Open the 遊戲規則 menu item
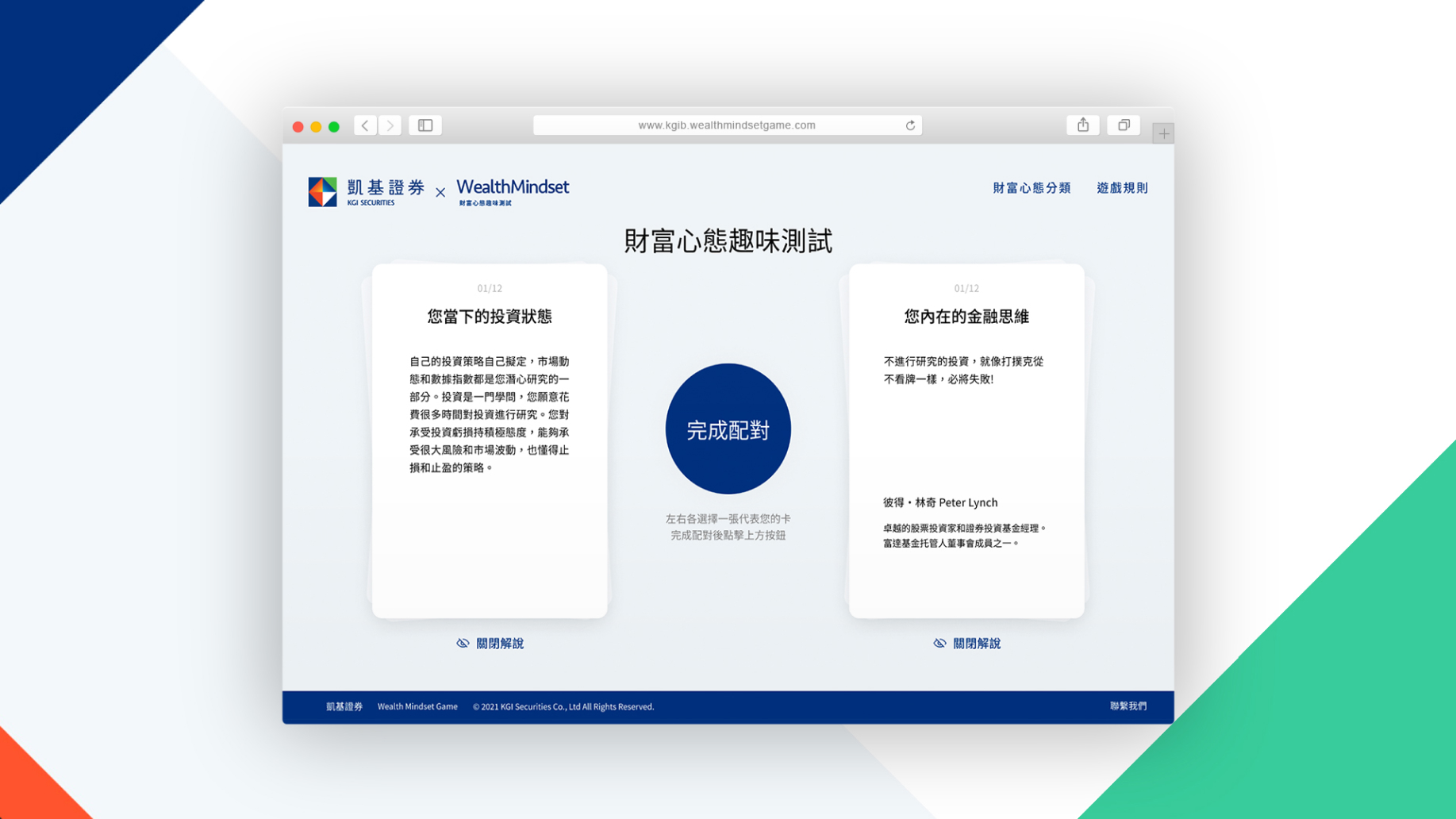Screen dimensions: 1456x819 coord(1122,188)
